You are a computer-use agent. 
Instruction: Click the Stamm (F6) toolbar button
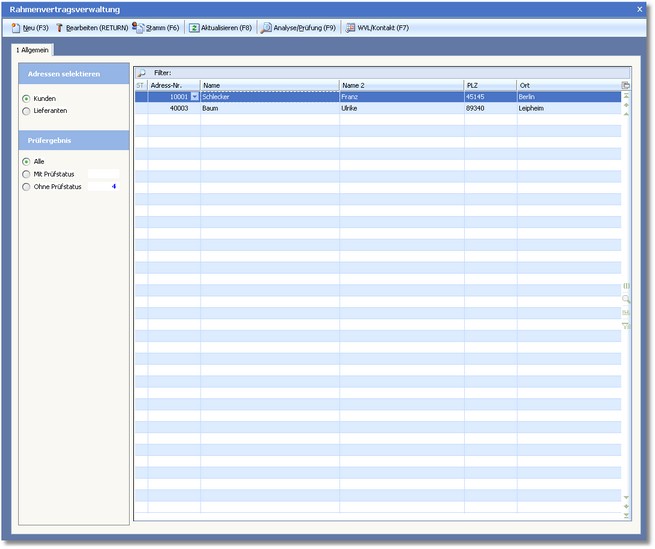(156, 28)
